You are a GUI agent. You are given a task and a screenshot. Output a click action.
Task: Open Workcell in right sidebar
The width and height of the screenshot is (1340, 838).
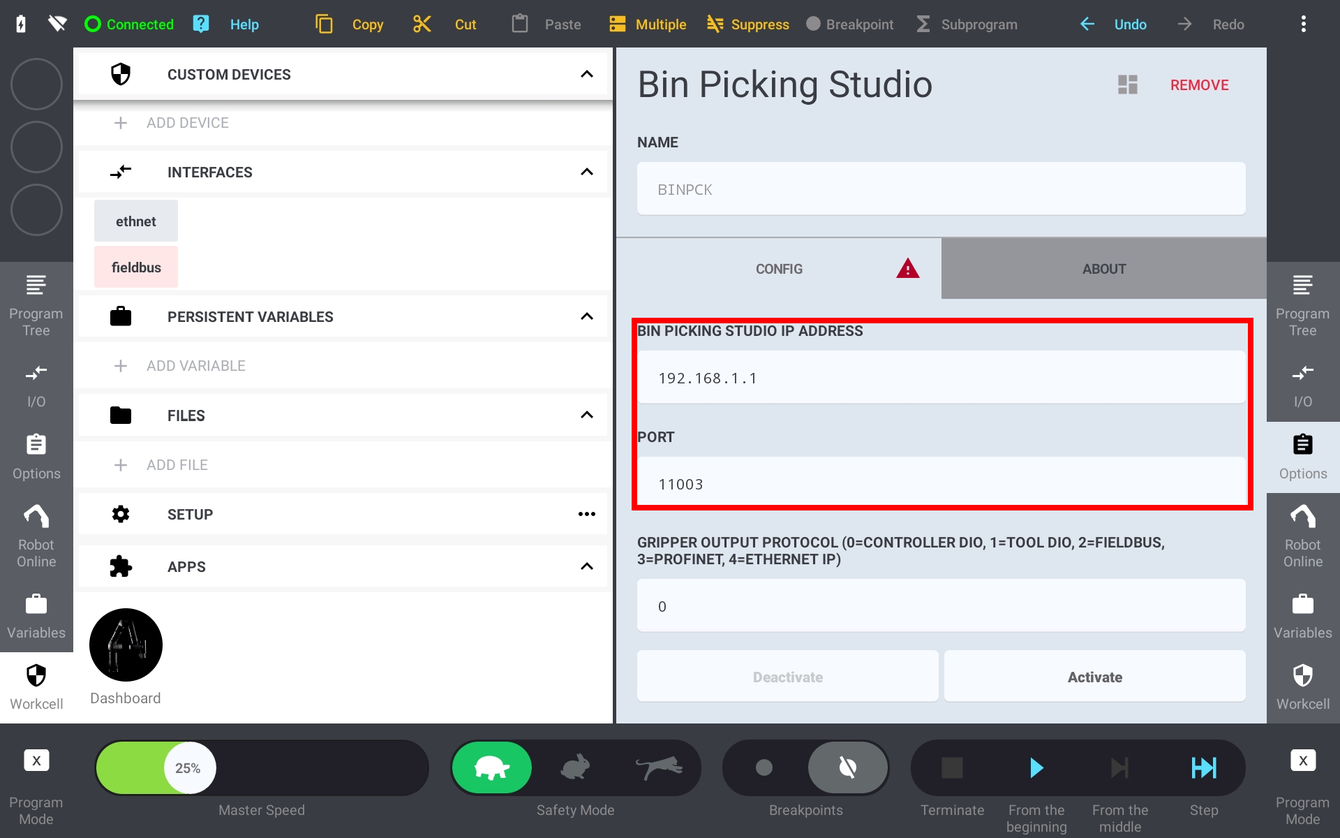pyautogui.click(x=1302, y=687)
